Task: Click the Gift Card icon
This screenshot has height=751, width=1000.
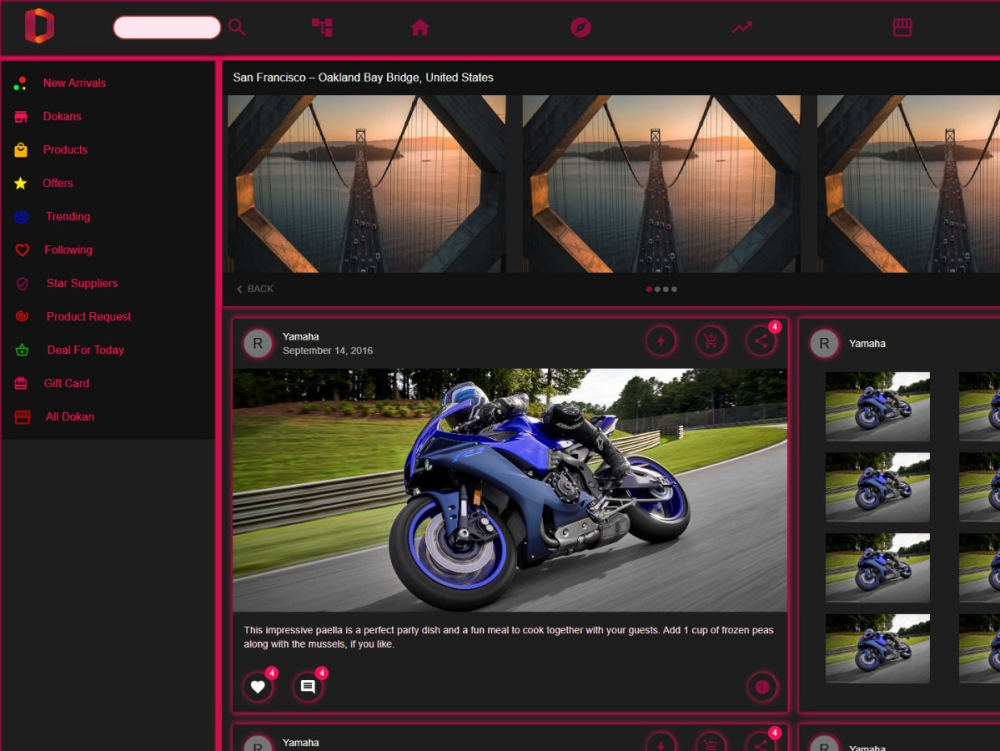Action: (20, 383)
